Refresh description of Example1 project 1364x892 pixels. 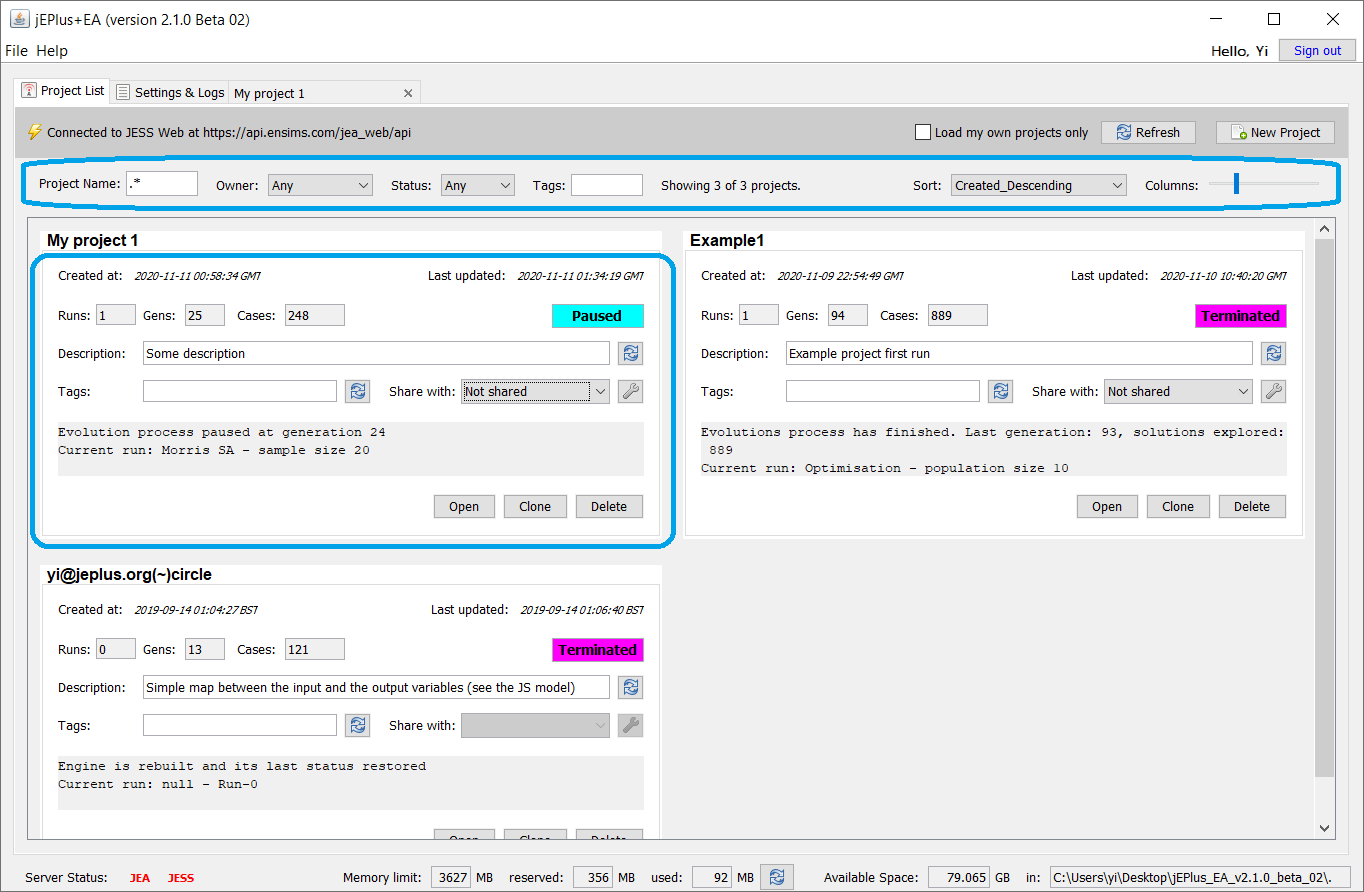pyautogui.click(x=1273, y=353)
